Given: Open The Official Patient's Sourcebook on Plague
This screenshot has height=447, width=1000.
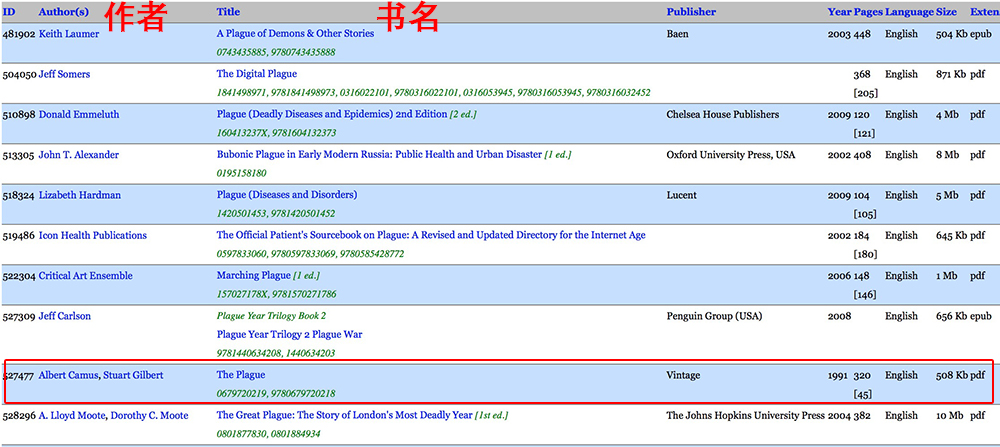Looking at the screenshot, I should 431,235.
